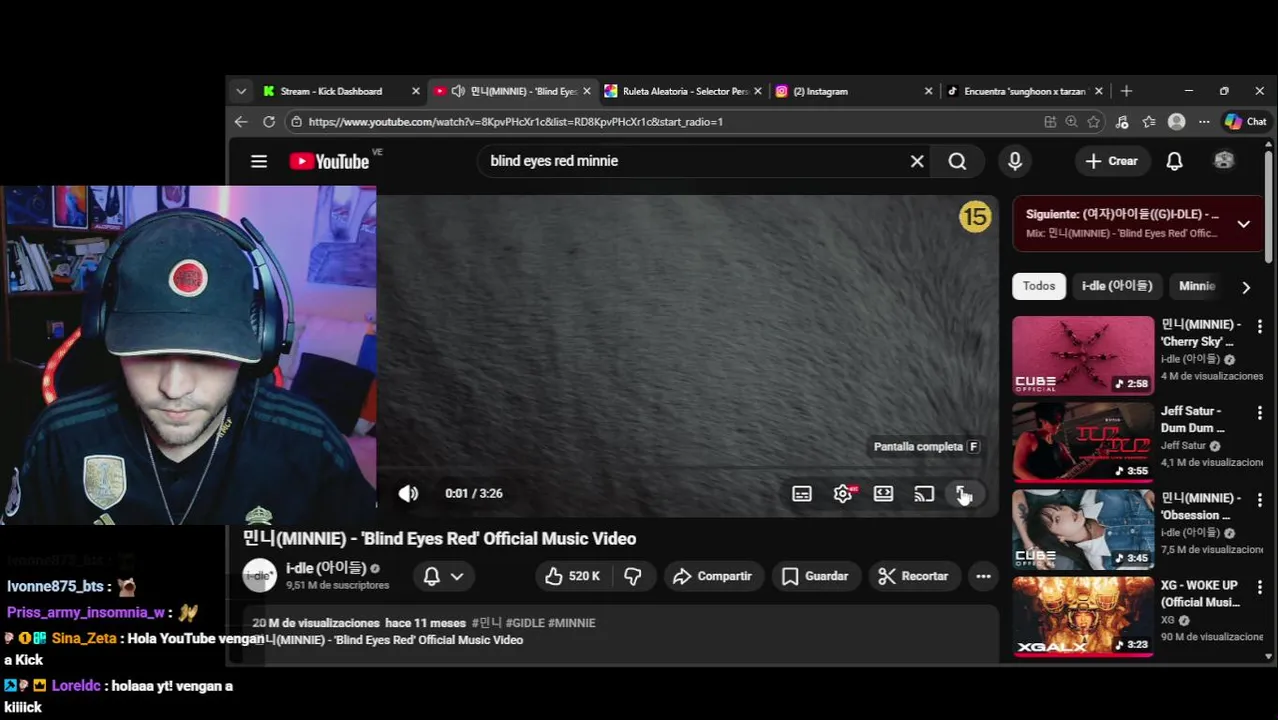This screenshot has width=1278, height=720.
Task: Dislike the Blind Eyes Red video
Action: click(633, 576)
